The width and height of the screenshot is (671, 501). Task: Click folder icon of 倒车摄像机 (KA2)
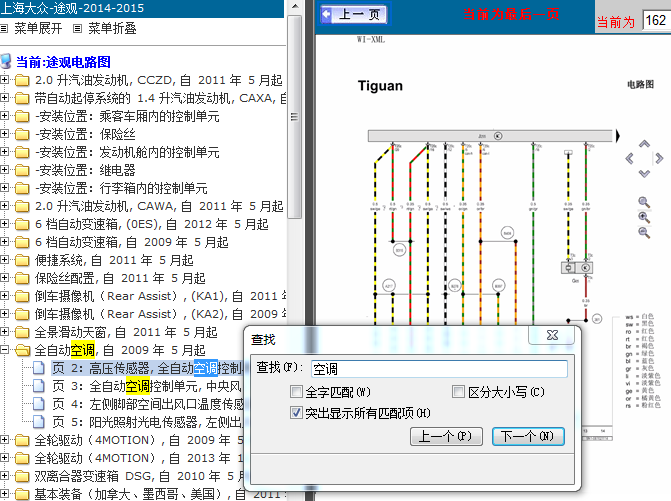click(22, 314)
